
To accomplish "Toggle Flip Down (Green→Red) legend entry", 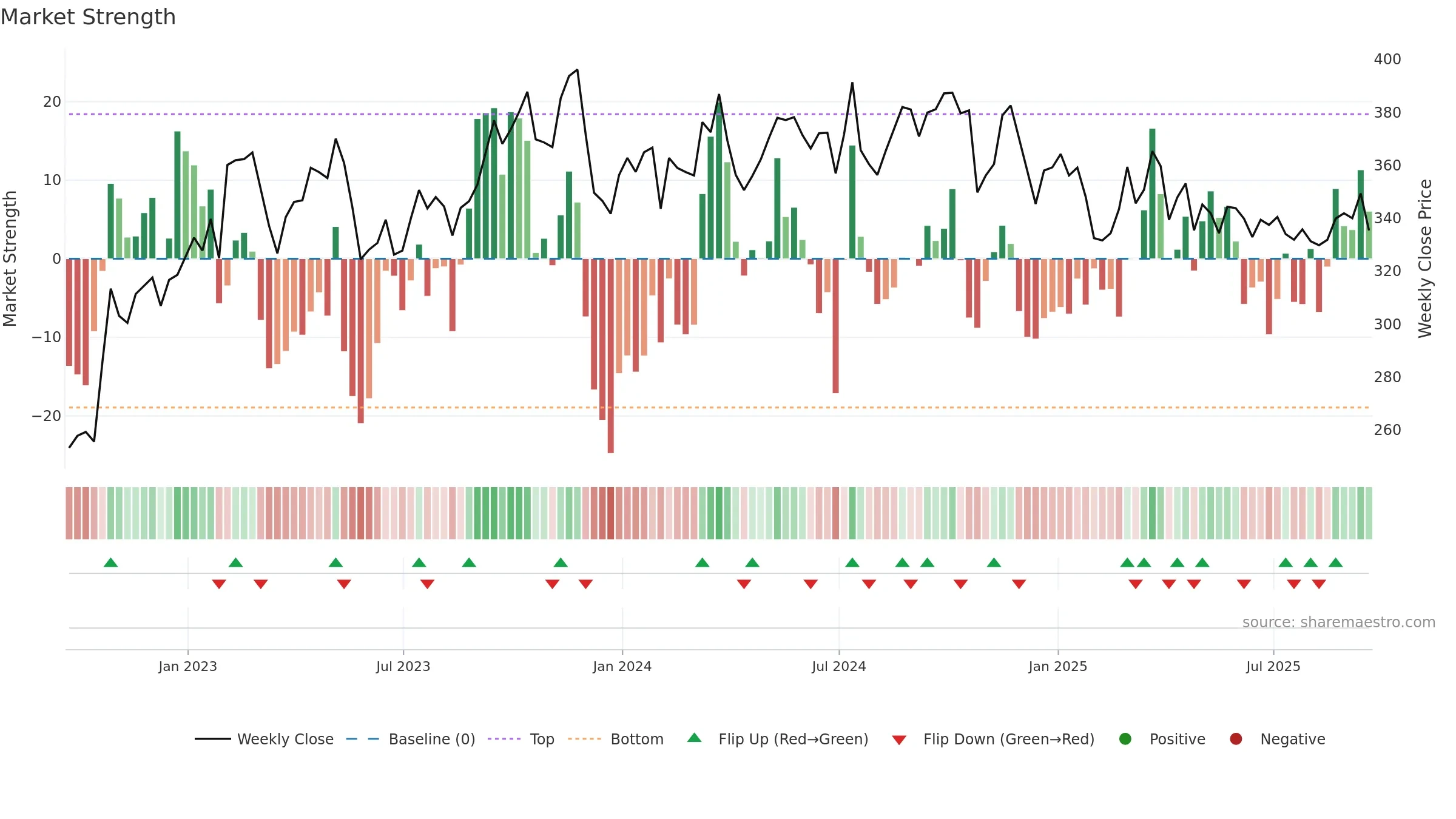I will coord(993,739).
